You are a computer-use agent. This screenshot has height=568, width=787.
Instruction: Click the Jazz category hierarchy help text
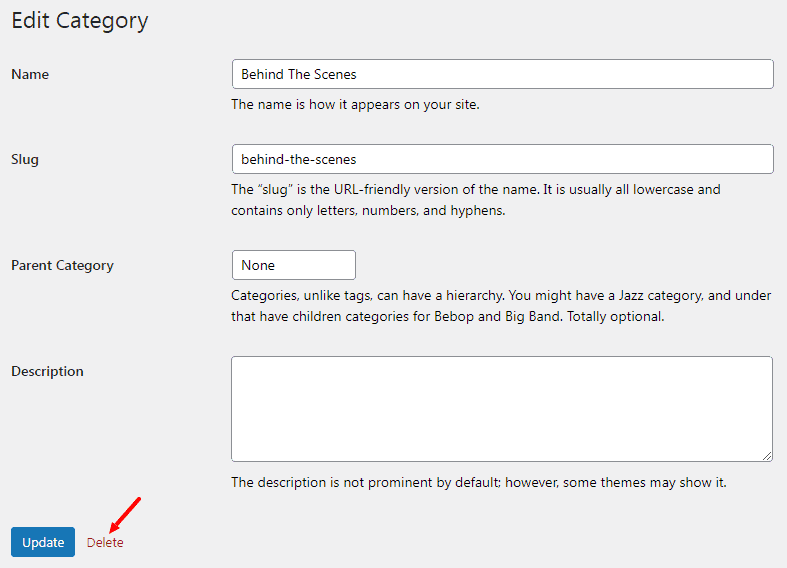501,306
